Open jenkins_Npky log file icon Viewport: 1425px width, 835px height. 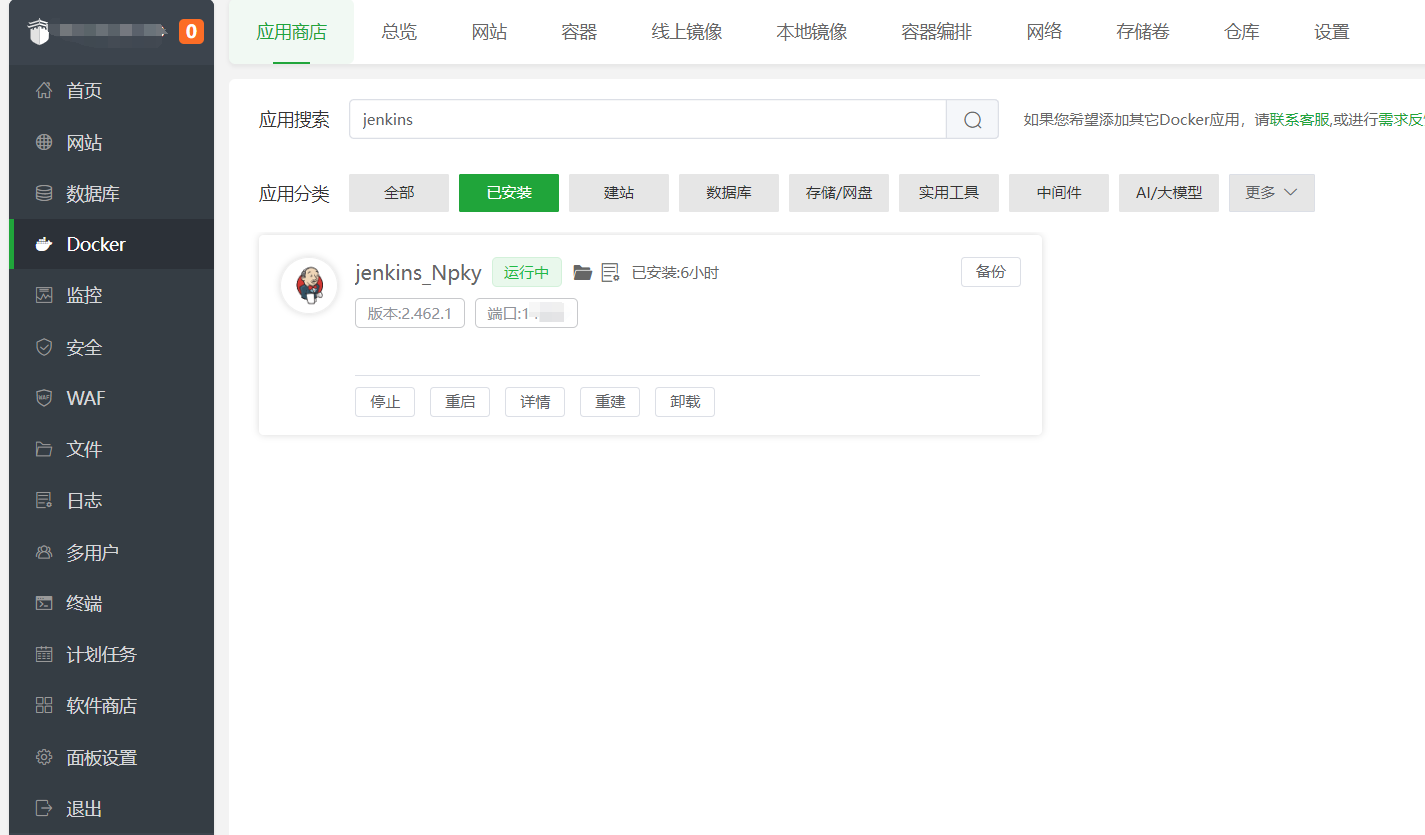610,272
